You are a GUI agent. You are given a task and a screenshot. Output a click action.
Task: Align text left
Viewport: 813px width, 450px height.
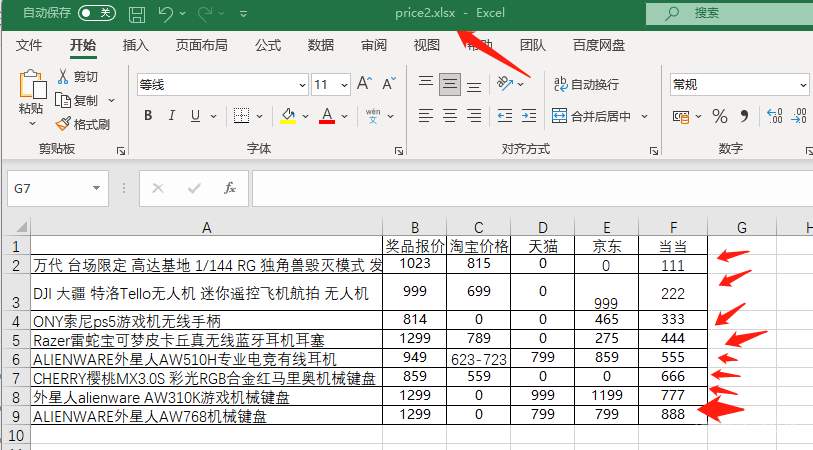pyautogui.click(x=426, y=116)
